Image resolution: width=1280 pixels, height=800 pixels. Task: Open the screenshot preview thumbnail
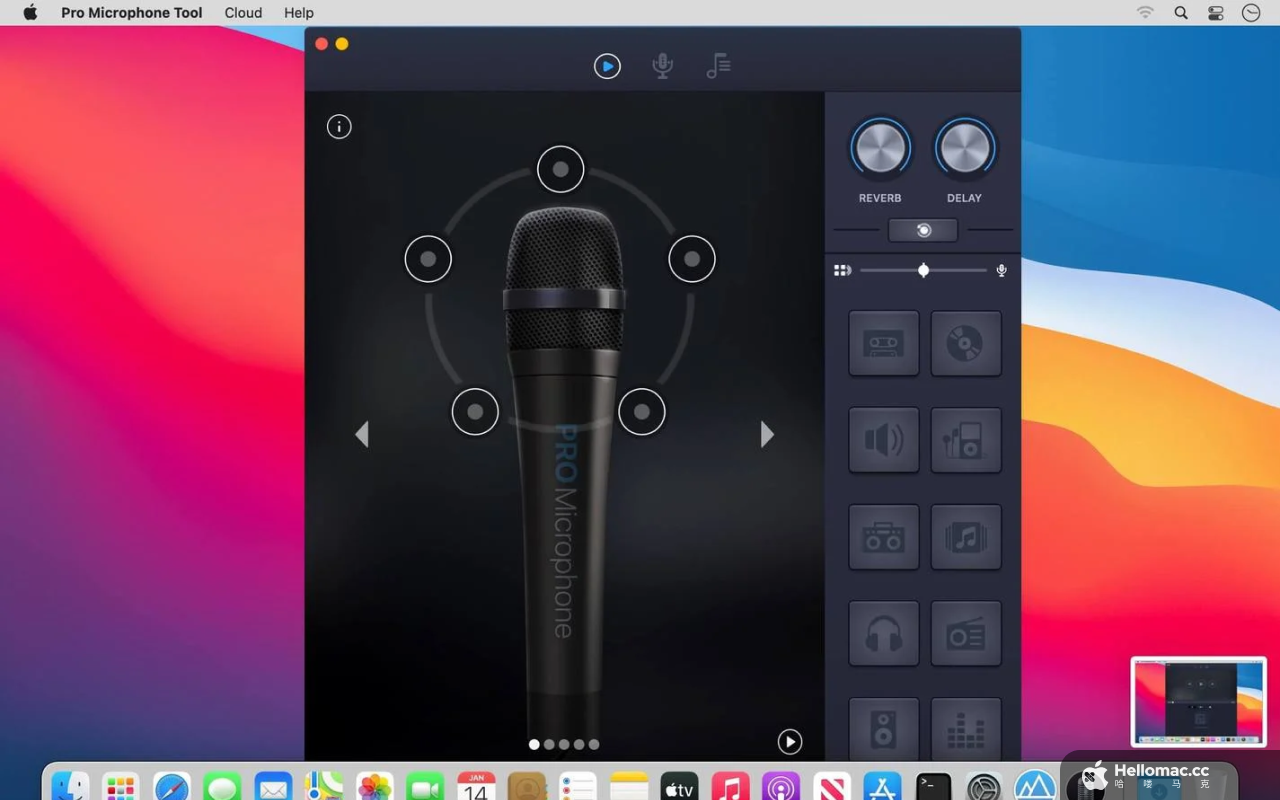pyautogui.click(x=1198, y=701)
